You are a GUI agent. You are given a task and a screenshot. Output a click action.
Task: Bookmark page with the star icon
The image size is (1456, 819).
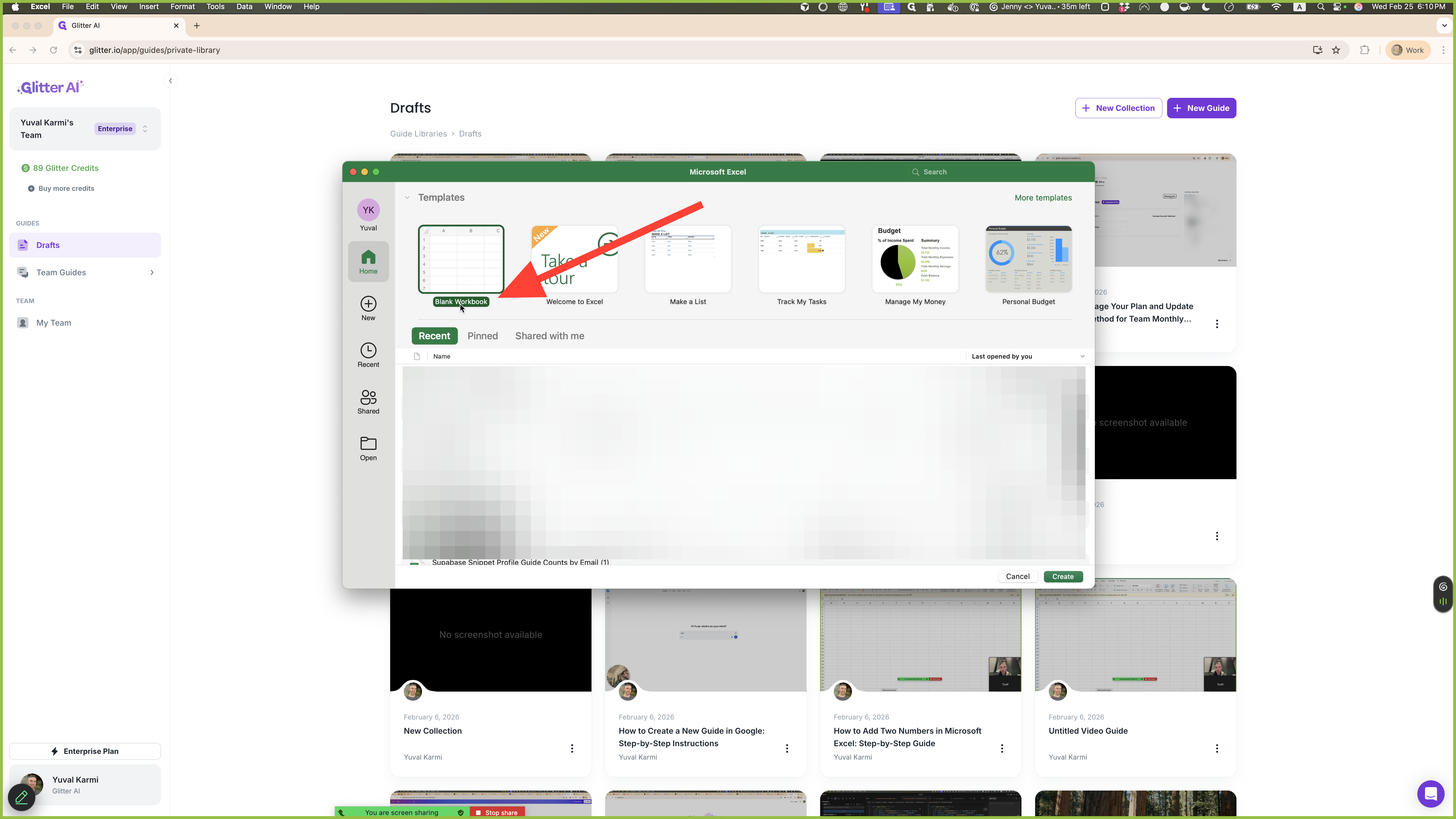pyautogui.click(x=1336, y=50)
